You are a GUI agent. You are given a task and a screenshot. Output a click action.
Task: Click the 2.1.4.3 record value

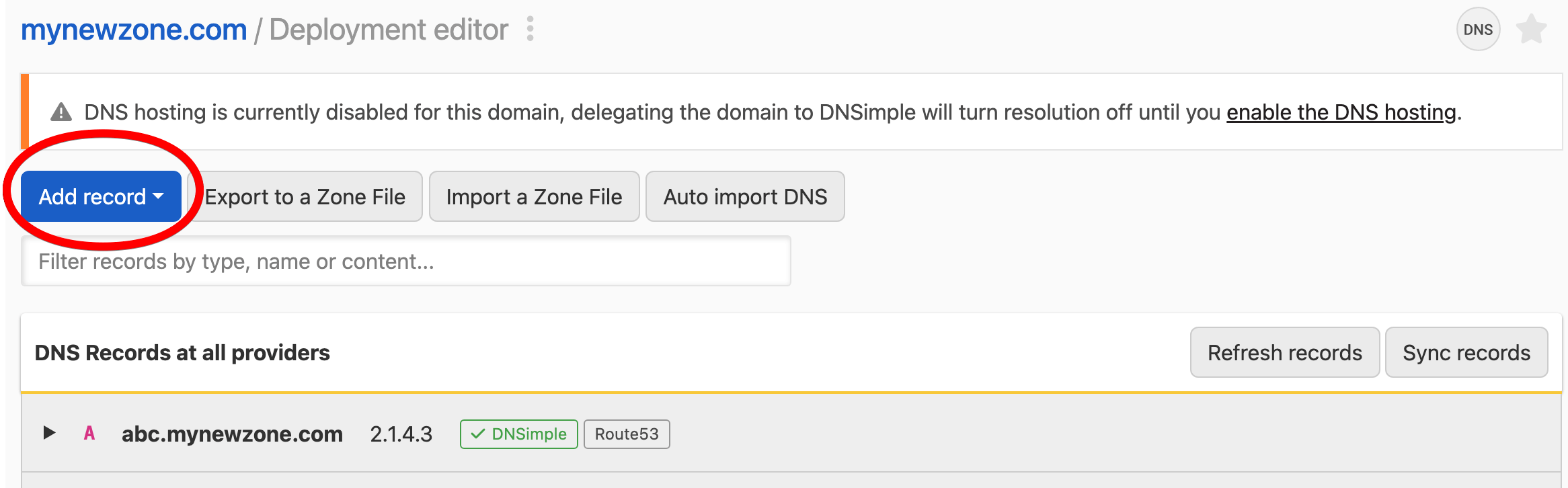click(401, 434)
